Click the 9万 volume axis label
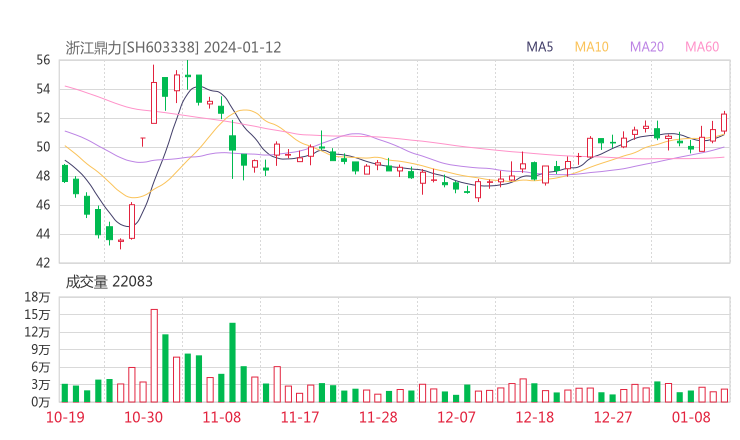The image size is (740, 440). coord(41,349)
